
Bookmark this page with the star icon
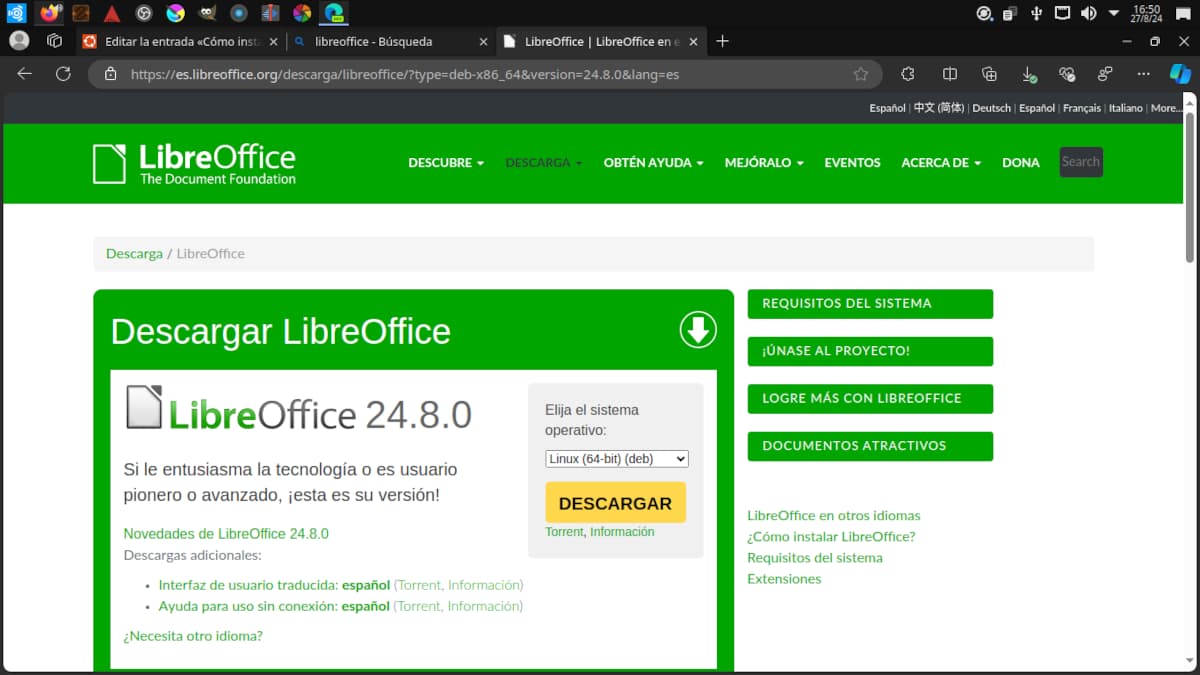(860, 74)
